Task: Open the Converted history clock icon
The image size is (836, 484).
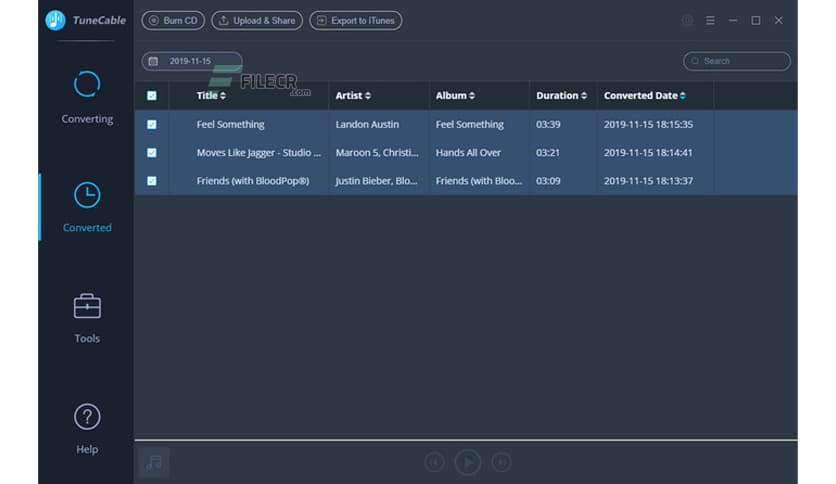Action: (87, 195)
